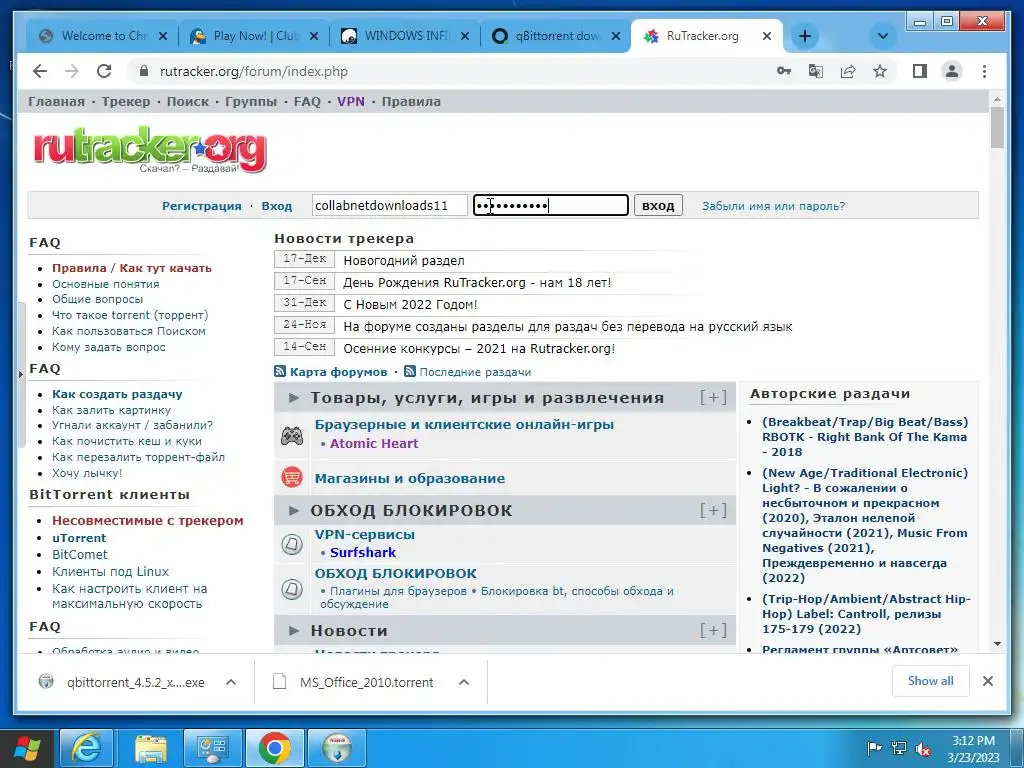The image size is (1024, 768).
Task: Click the VPN-сервисы forum icon
Action: pyautogui.click(x=292, y=544)
